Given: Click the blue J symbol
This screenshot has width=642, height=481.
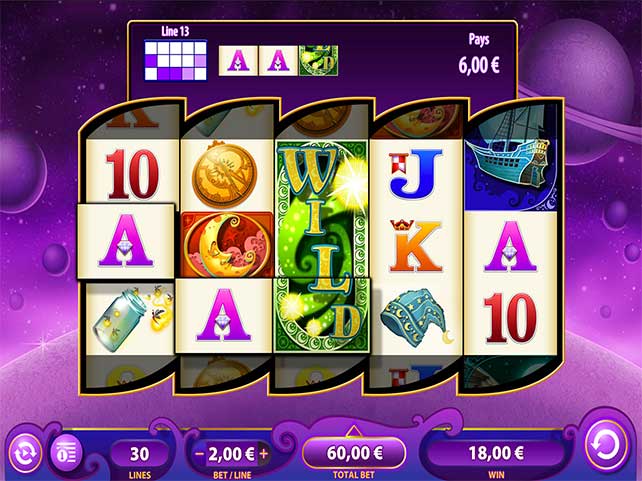Looking at the screenshot, I should (415, 174).
